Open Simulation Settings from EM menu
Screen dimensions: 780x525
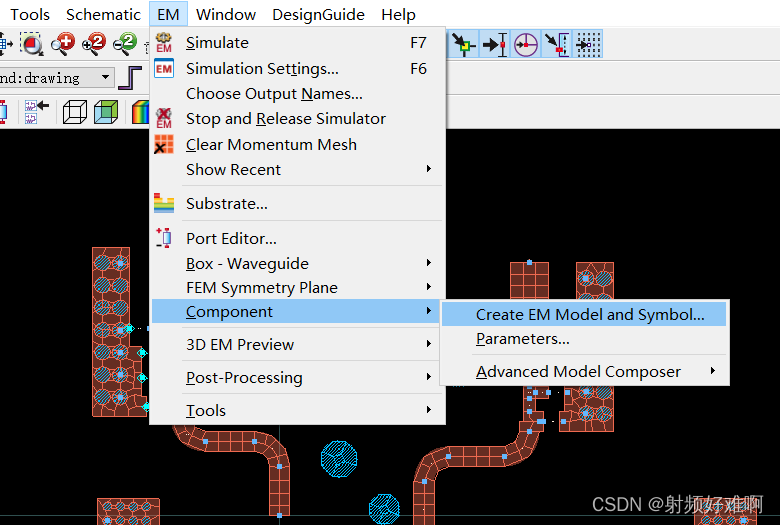[x=297, y=68]
